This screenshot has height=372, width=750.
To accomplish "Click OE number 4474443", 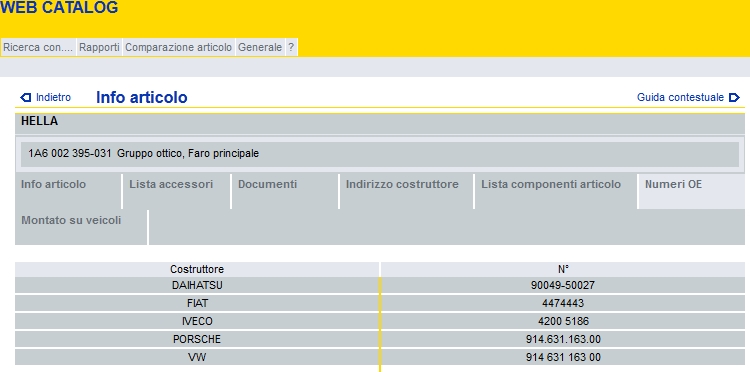I will pyautogui.click(x=563, y=303).
